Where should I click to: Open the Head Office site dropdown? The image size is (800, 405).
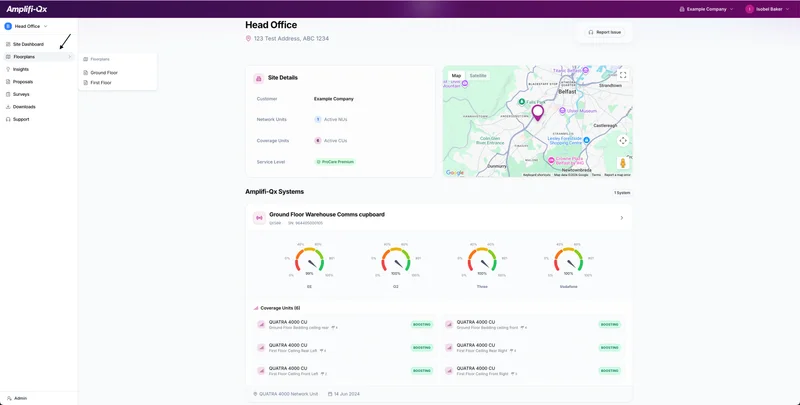coord(27,26)
